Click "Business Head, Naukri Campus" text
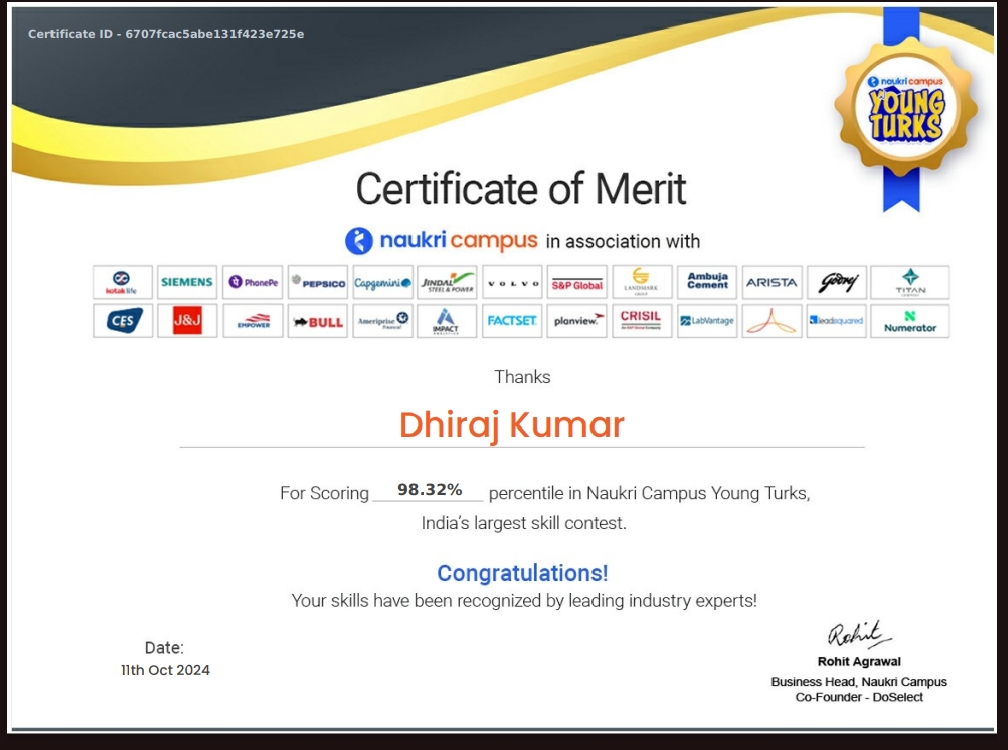The width and height of the screenshot is (1008, 750). (x=859, y=682)
